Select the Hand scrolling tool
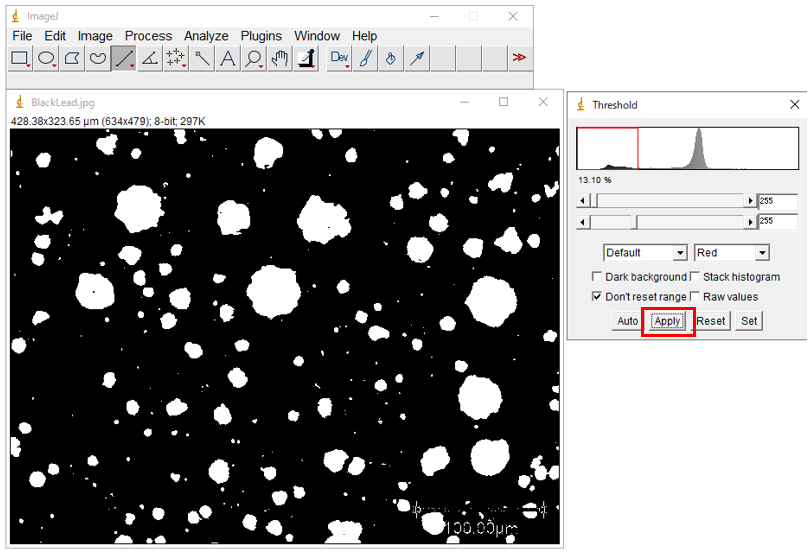The width and height of the screenshot is (810, 553). point(280,59)
